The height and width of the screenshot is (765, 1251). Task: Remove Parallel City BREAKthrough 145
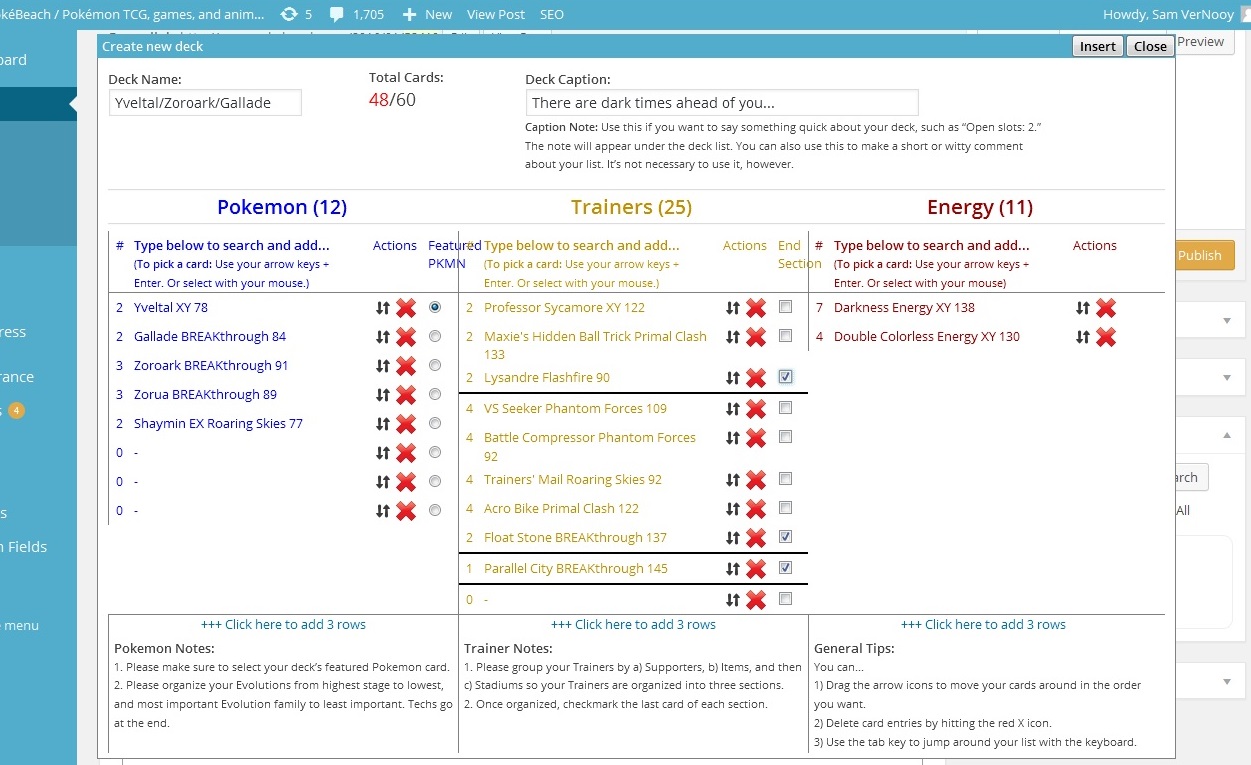point(755,569)
